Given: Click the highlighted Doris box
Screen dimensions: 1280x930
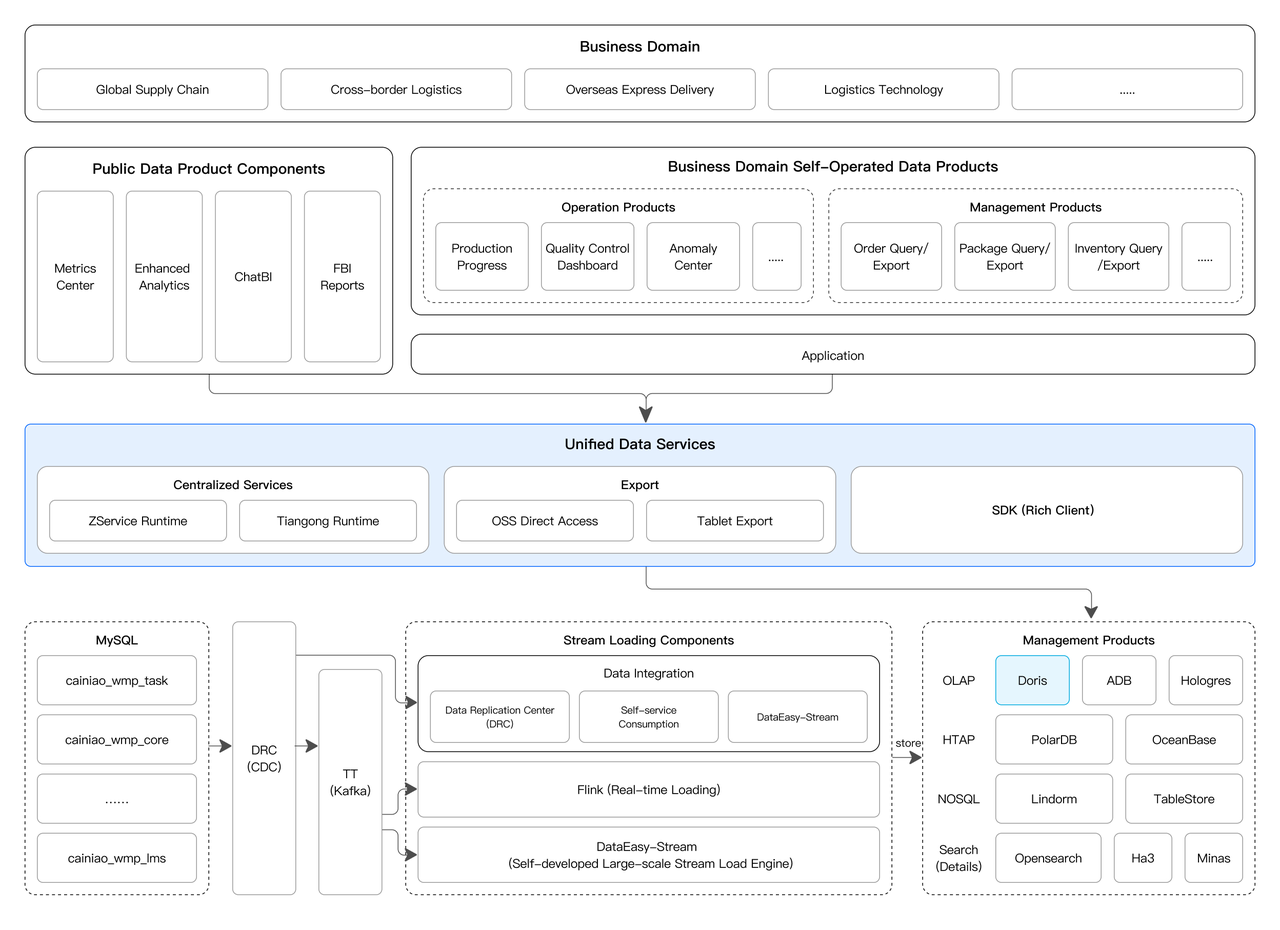Looking at the screenshot, I should [1032, 680].
